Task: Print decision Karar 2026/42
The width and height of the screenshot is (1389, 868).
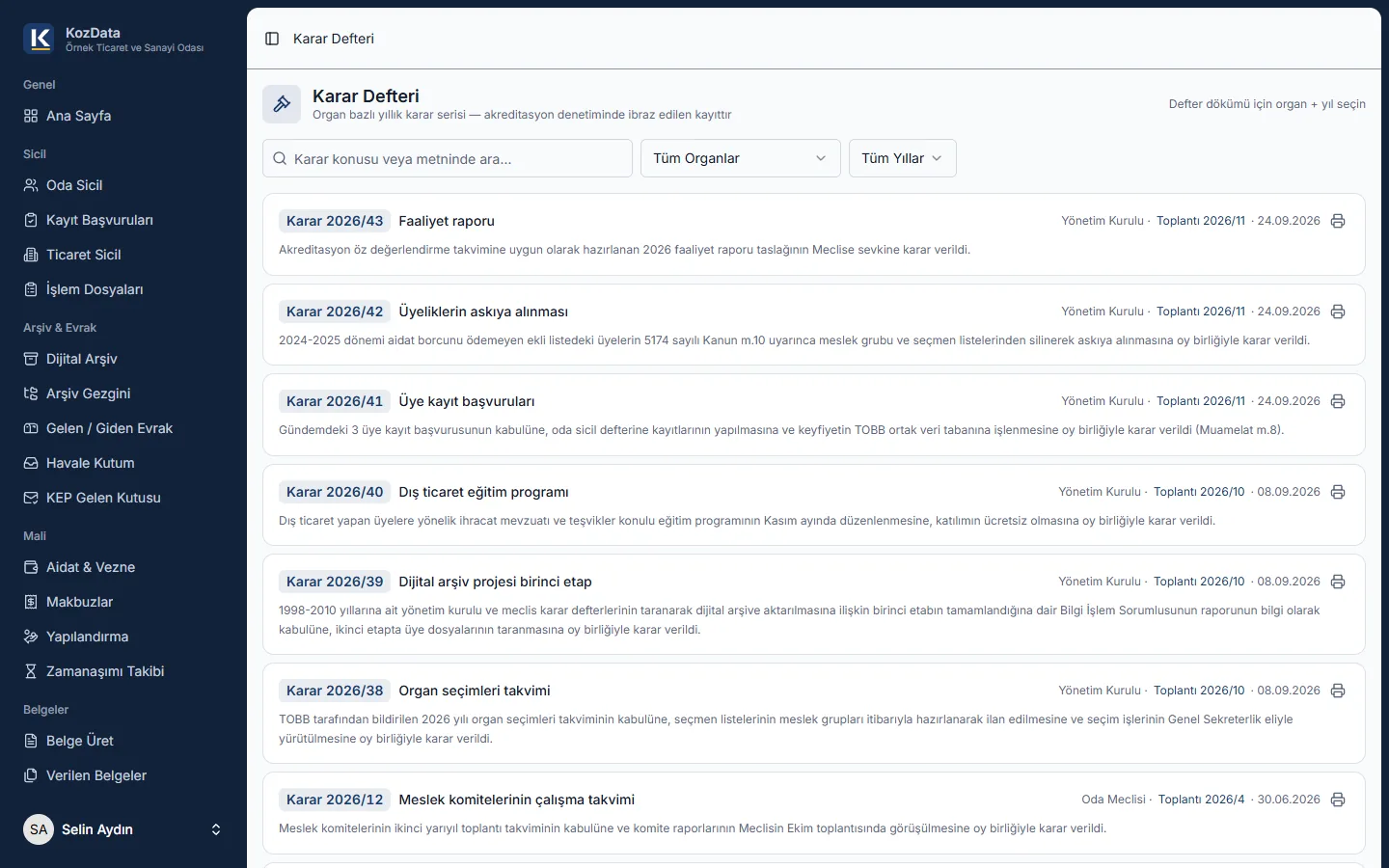Action: point(1338,312)
